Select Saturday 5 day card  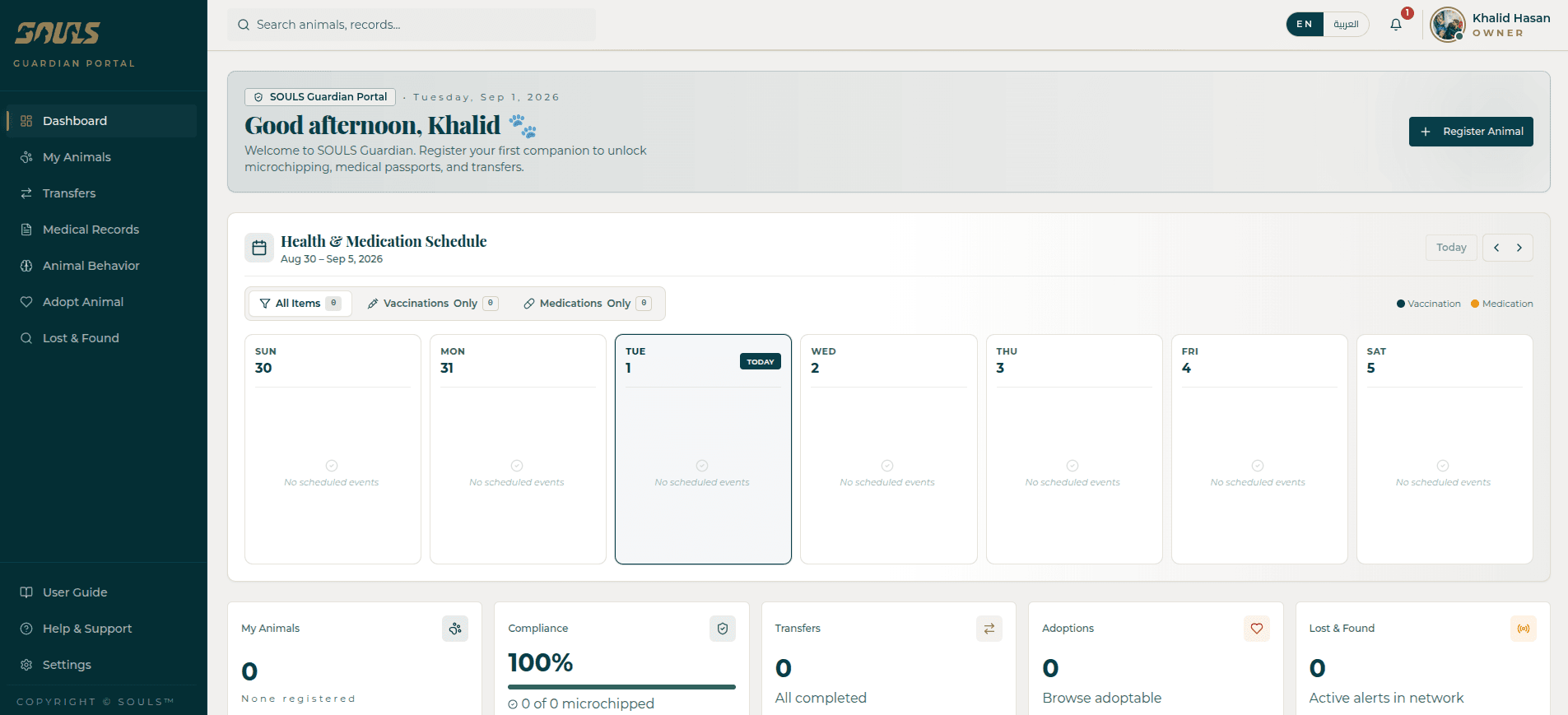1445,449
